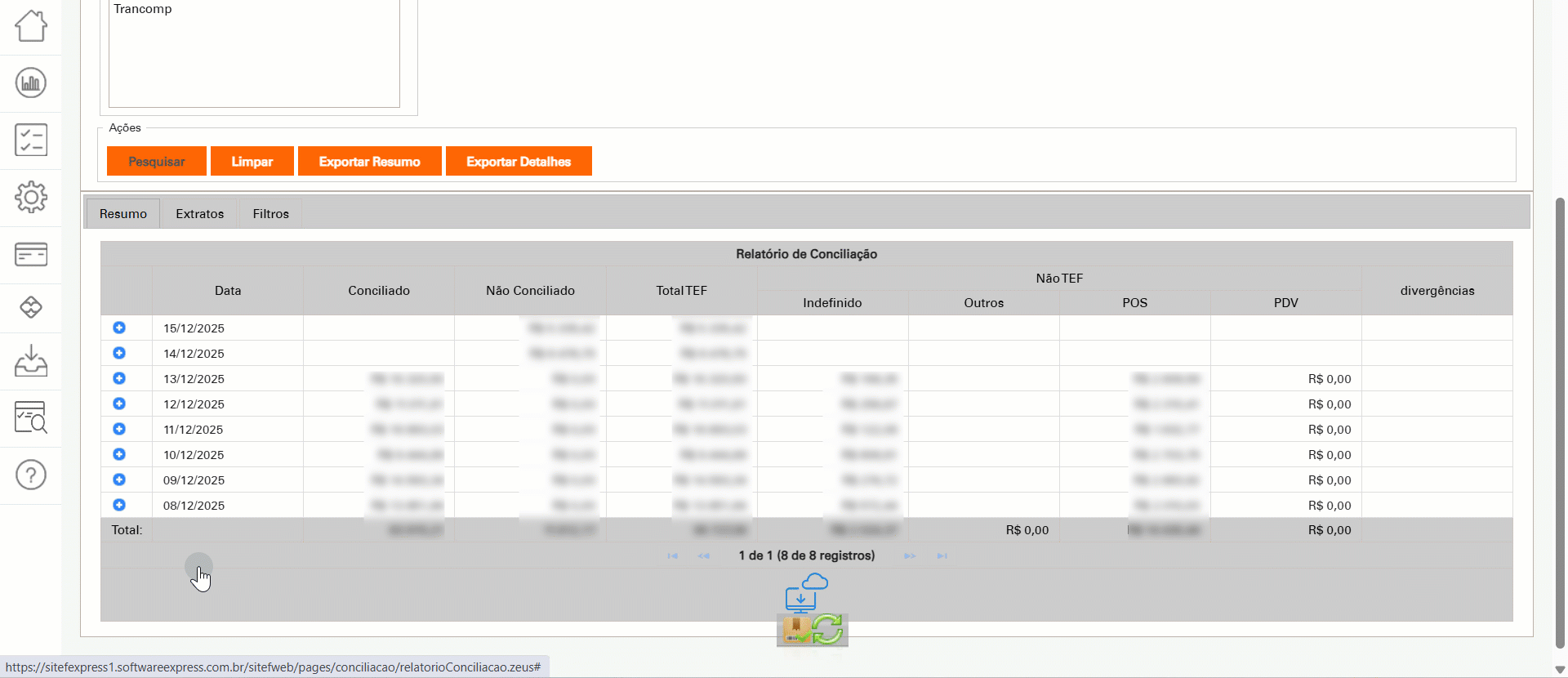Click the Limpar button
The width and height of the screenshot is (1568, 678).
252,161
